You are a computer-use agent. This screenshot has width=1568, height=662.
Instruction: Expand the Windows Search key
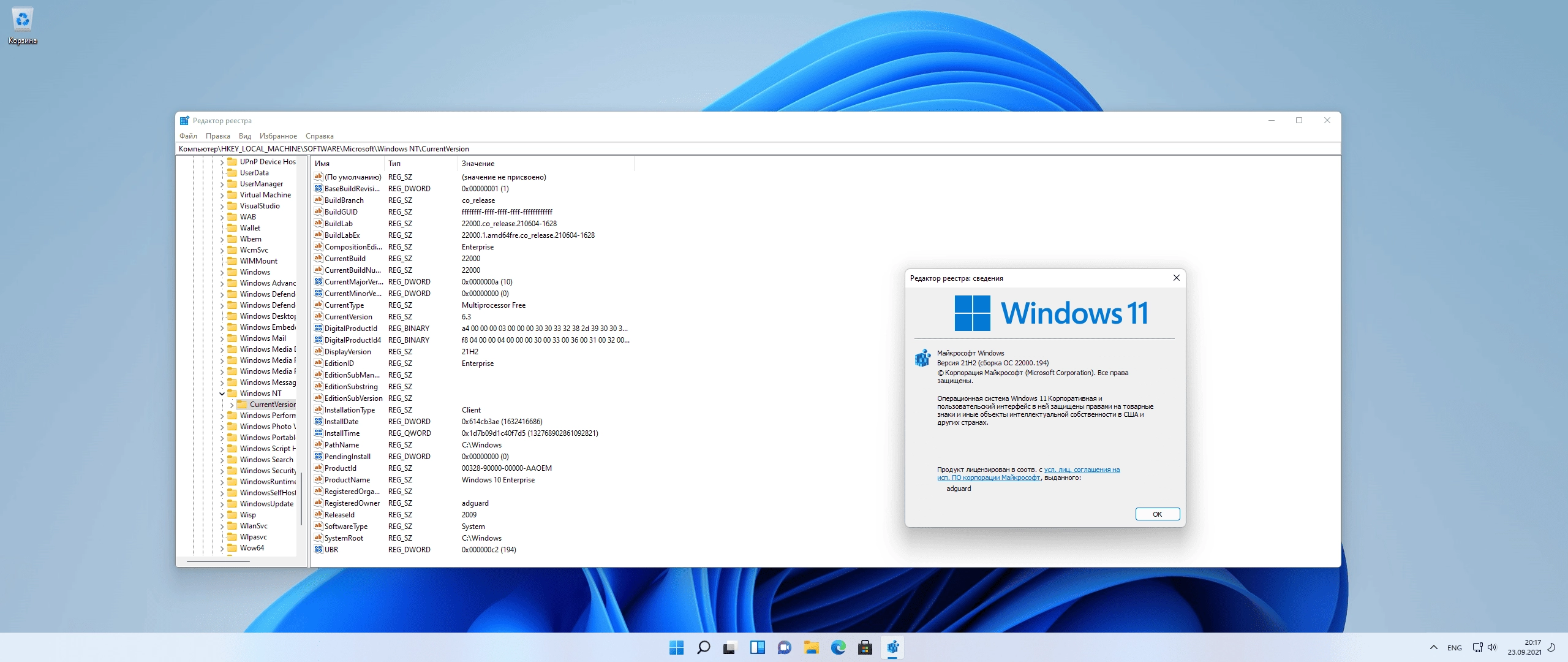click(222, 460)
